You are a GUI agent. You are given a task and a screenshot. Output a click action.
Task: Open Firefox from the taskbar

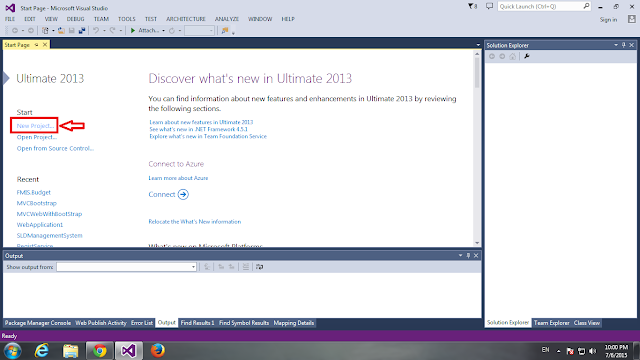point(158,351)
